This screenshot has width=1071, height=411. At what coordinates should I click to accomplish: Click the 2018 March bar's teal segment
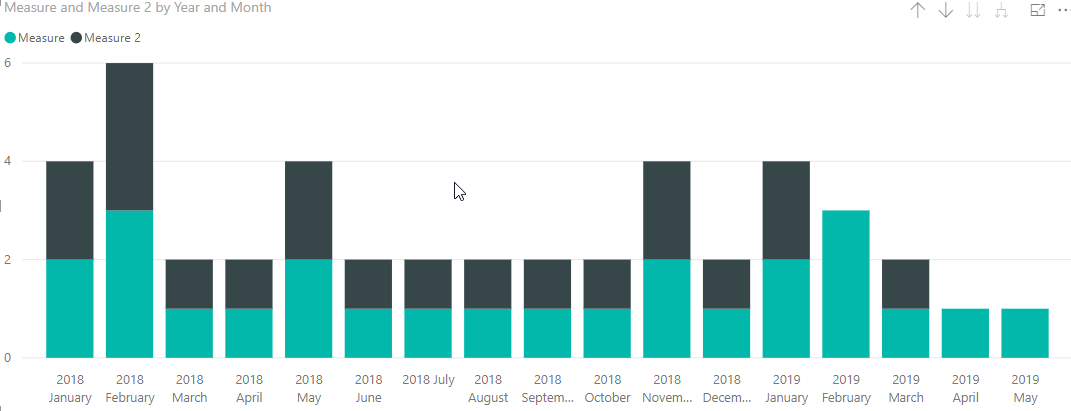[x=189, y=333]
